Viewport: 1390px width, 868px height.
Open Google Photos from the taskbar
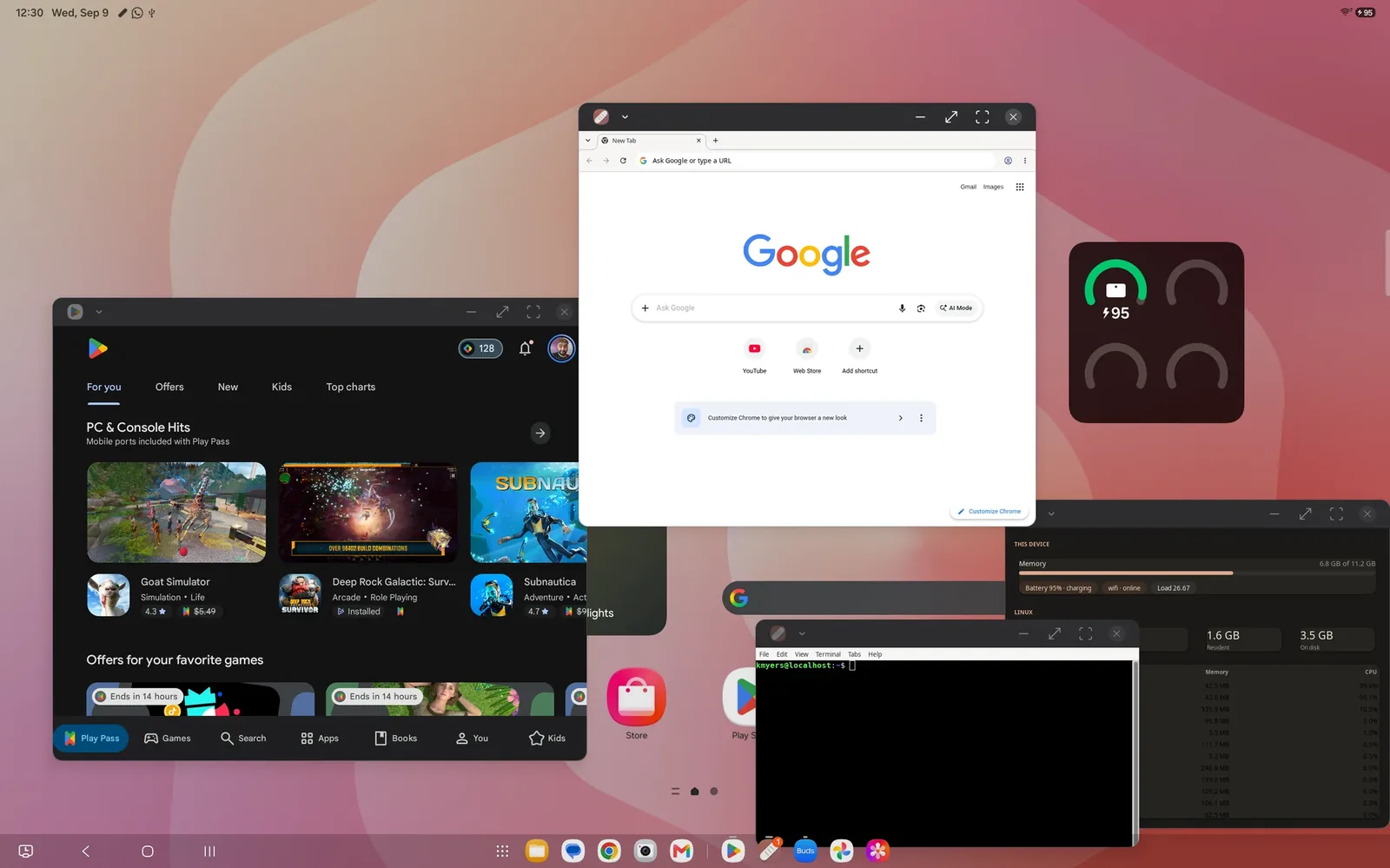[x=842, y=851]
